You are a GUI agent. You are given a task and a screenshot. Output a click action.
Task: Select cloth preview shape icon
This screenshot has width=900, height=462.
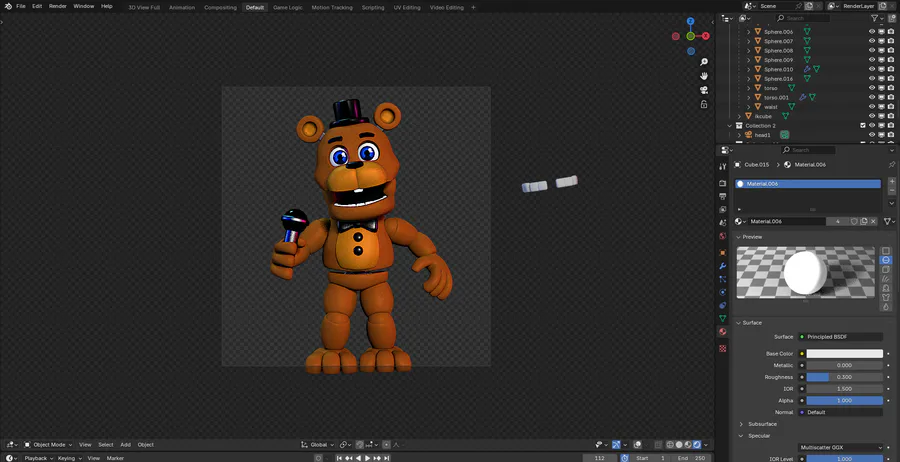[x=886, y=297]
